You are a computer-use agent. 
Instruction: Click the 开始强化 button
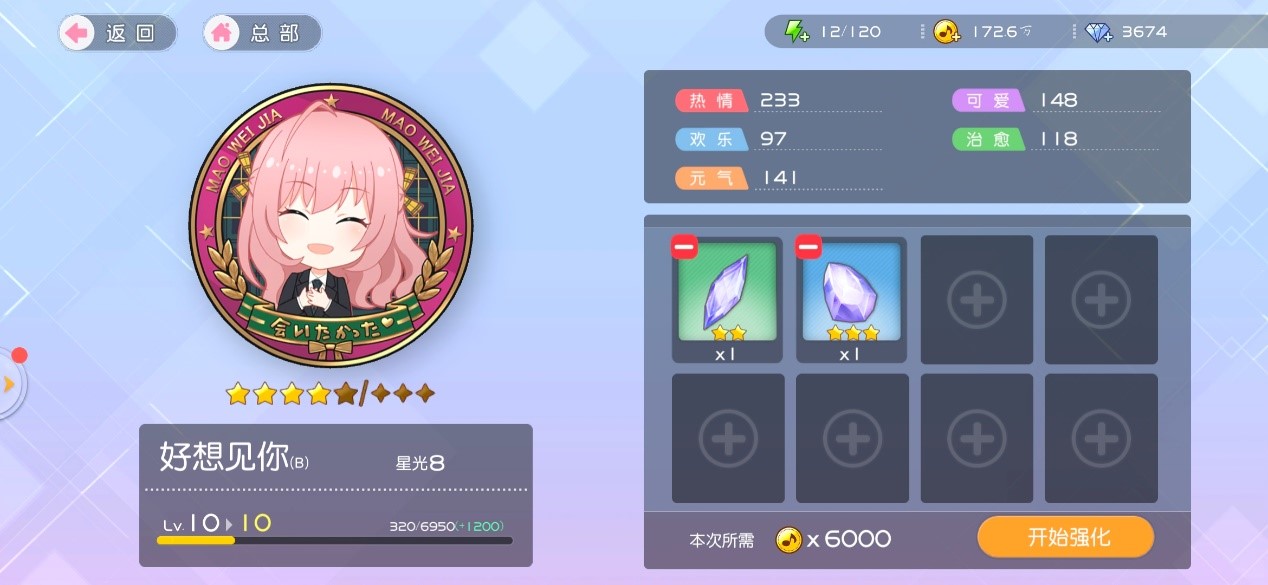(1066, 537)
